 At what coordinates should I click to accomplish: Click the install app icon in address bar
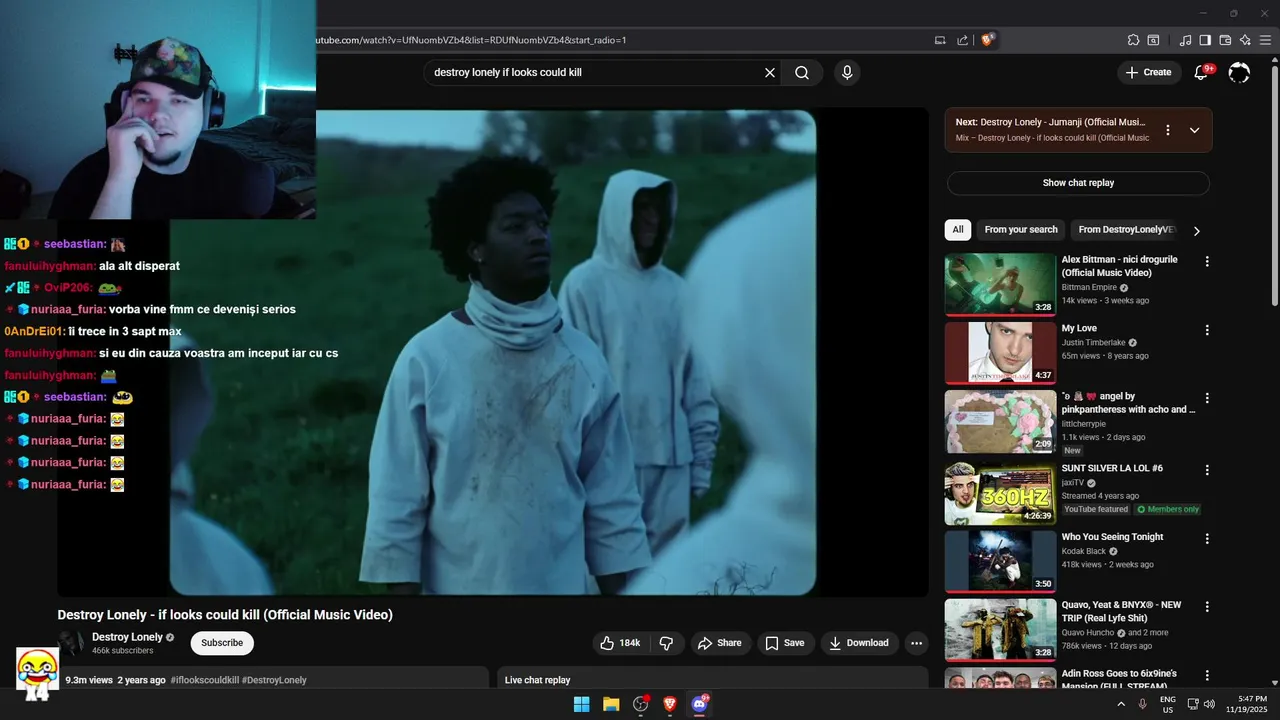coord(940,40)
